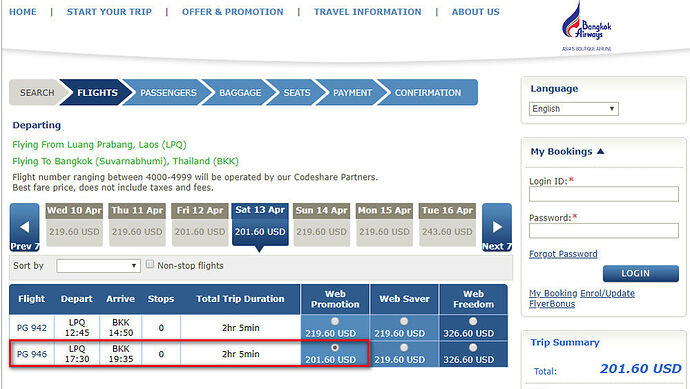The width and height of the screenshot is (690, 389).
Task: Open the Language dropdown
Action: pos(573,109)
